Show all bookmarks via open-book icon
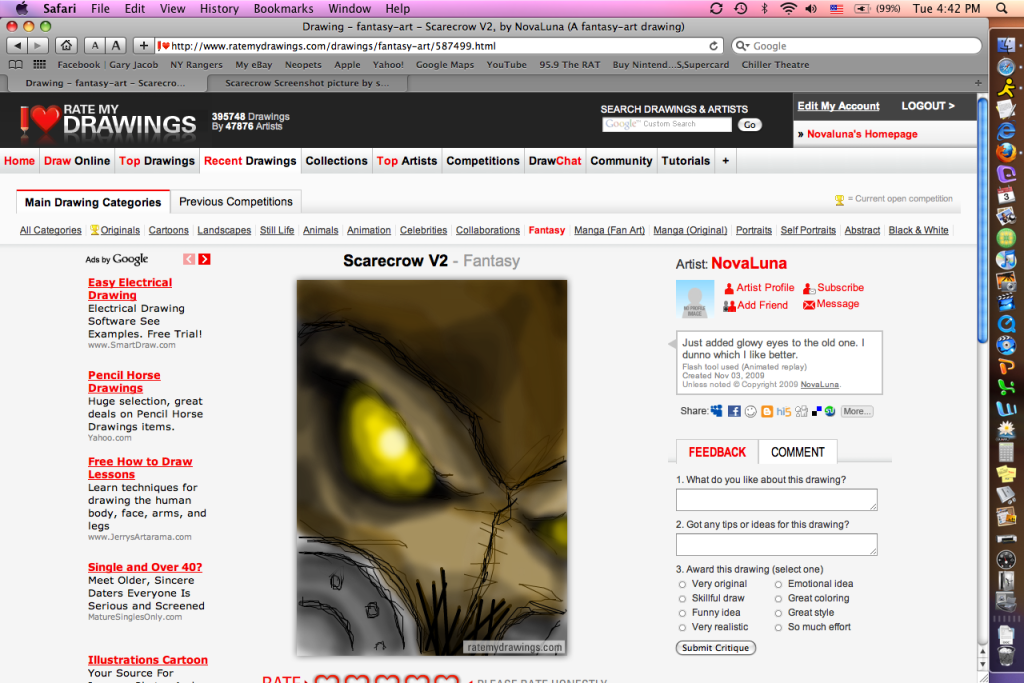 tap(16, 65)
